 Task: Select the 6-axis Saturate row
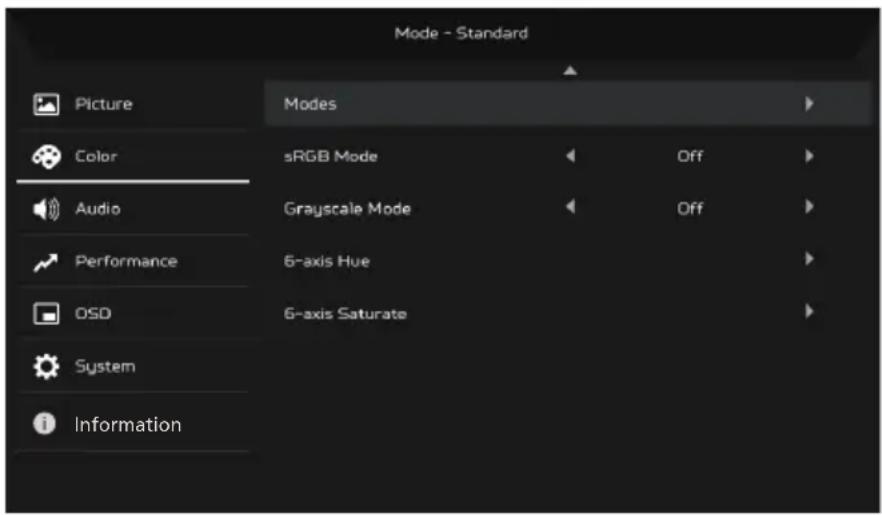(x=567, y=313)
